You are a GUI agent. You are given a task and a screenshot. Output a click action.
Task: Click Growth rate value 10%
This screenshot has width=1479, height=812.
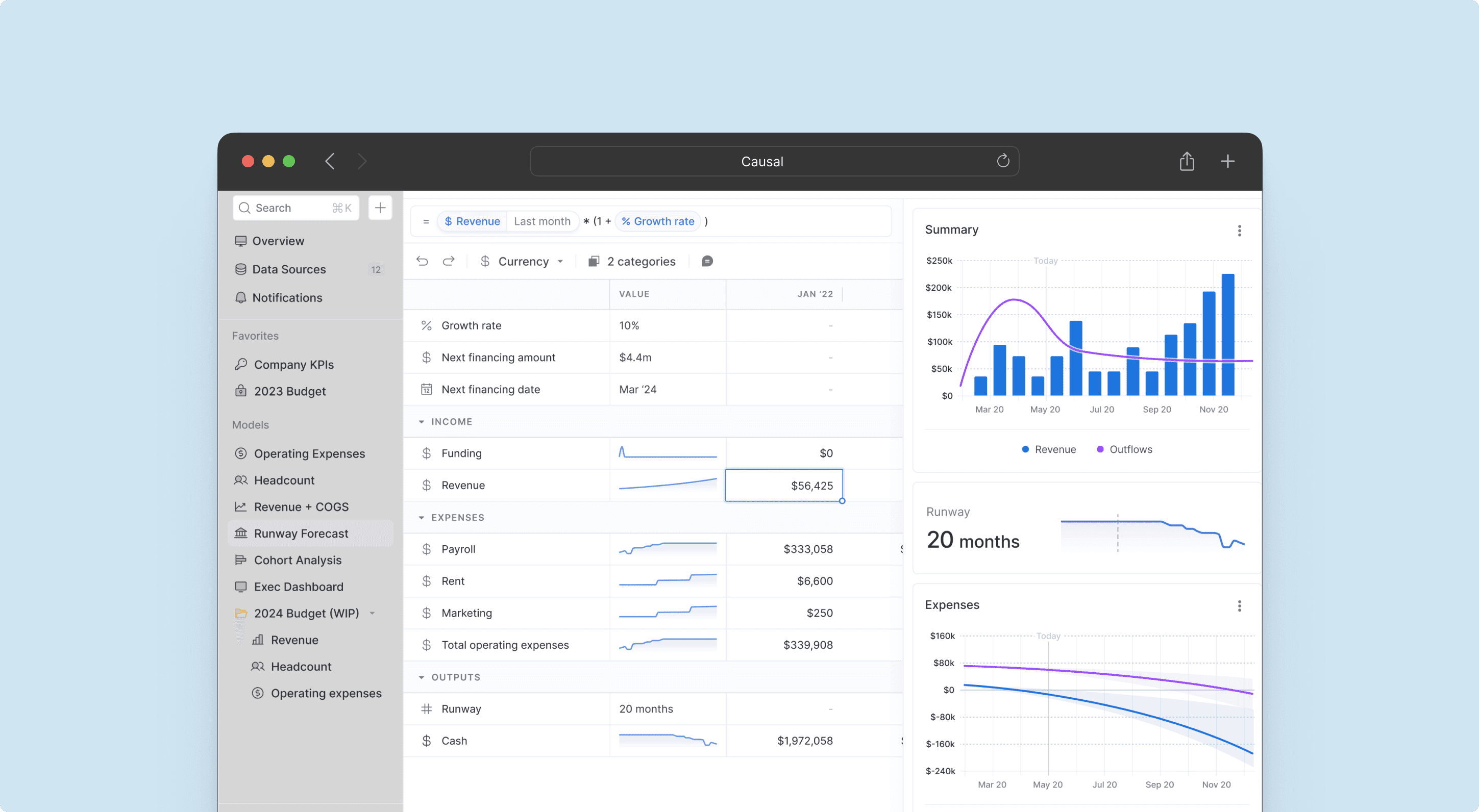tap(668, 325)
